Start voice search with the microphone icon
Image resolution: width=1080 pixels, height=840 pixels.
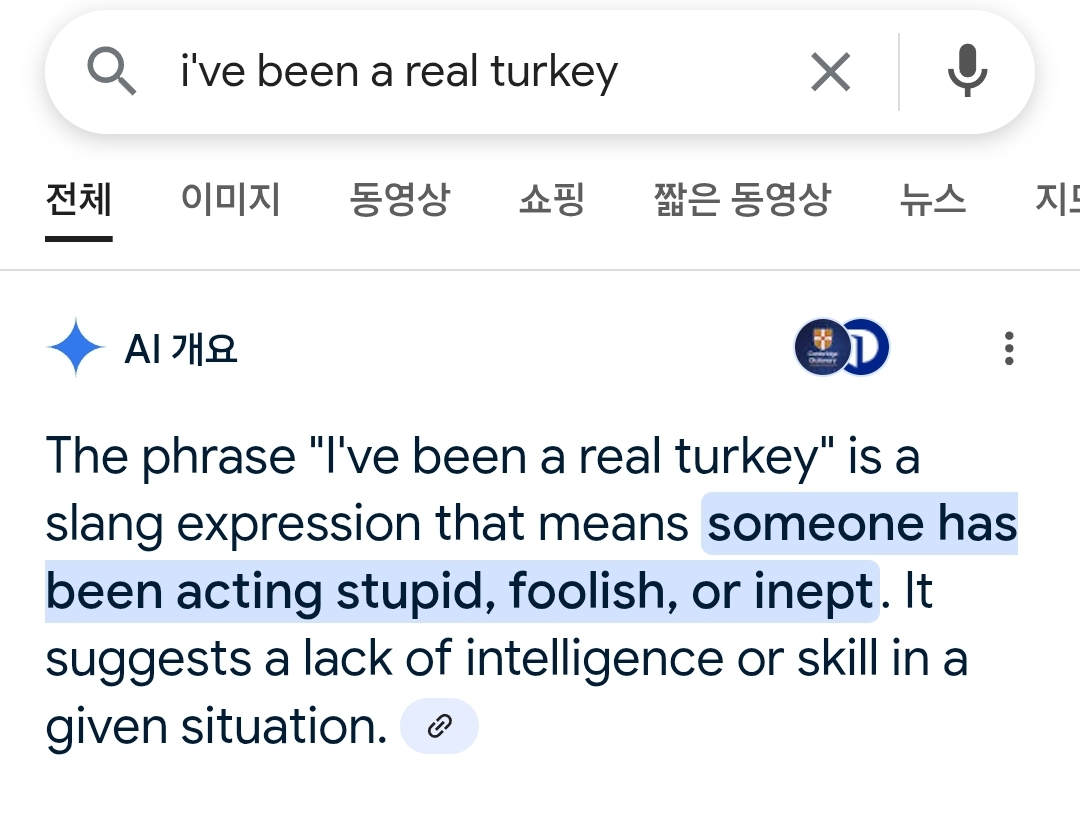pos(967,71)
